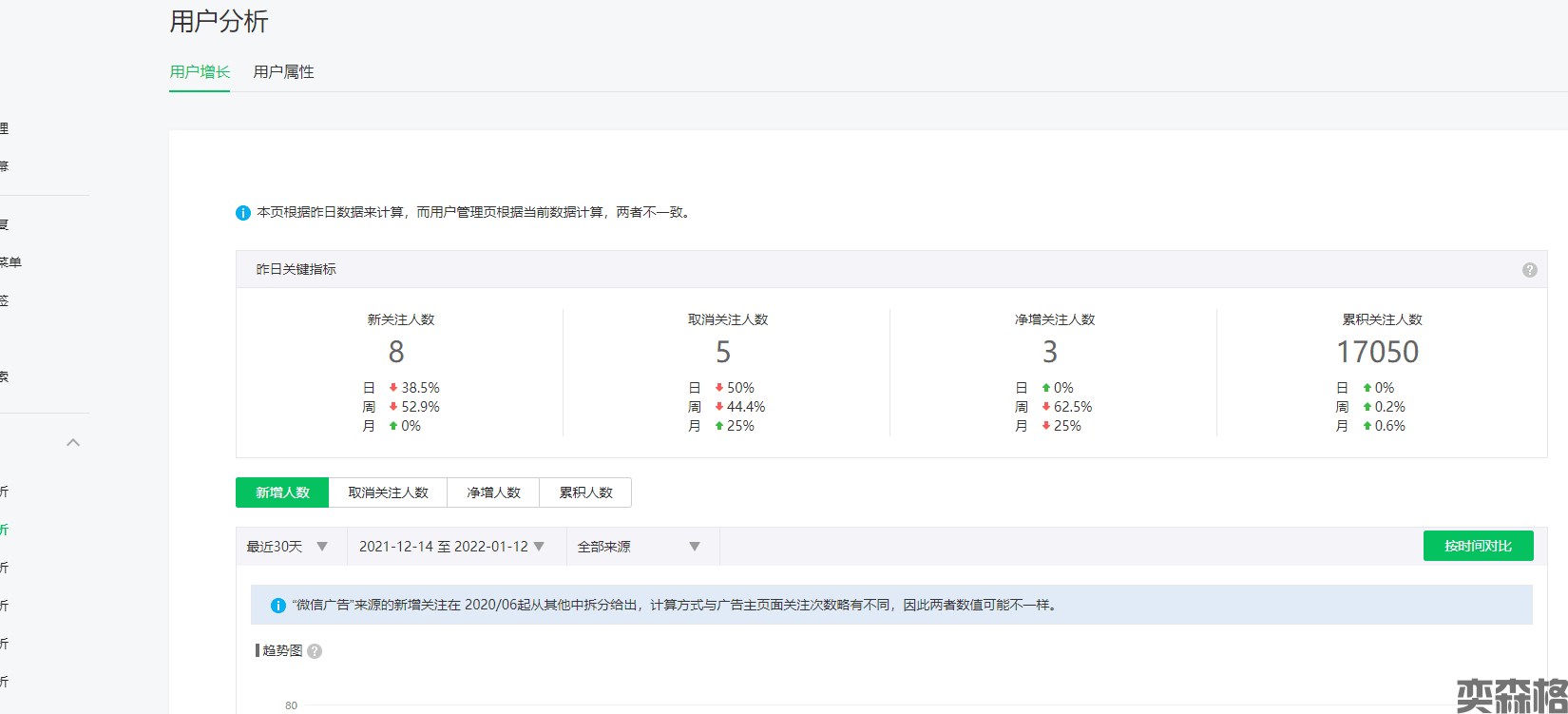
Task: Expand the 全部来源 source dropdown
Action: (x=639, y=547)
